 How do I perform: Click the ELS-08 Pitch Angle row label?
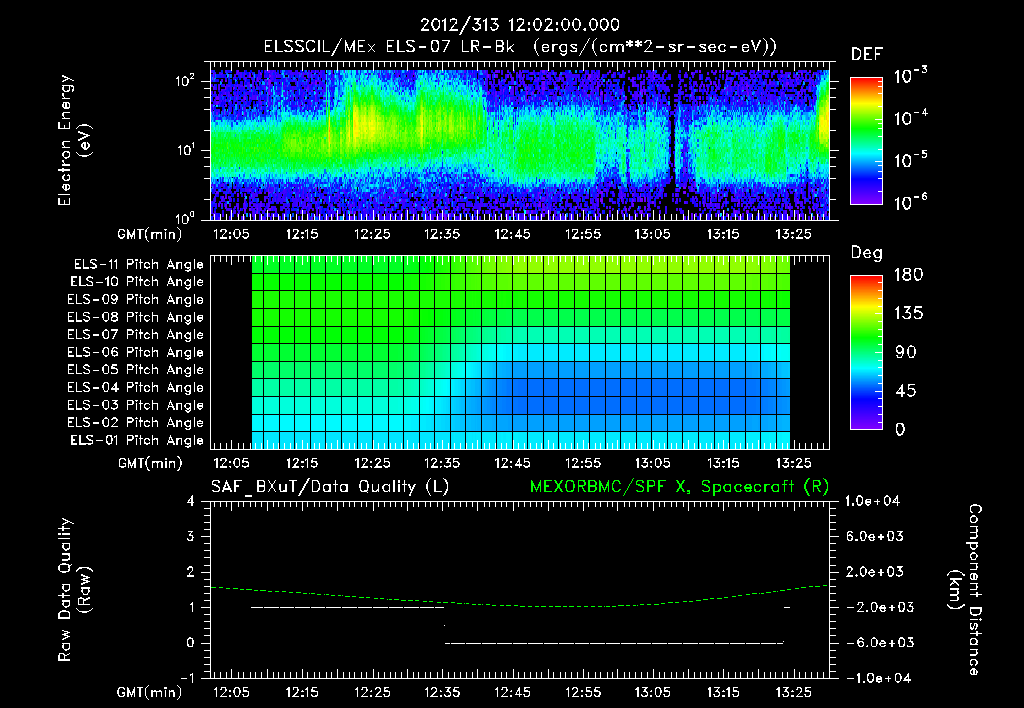[136, 317]
